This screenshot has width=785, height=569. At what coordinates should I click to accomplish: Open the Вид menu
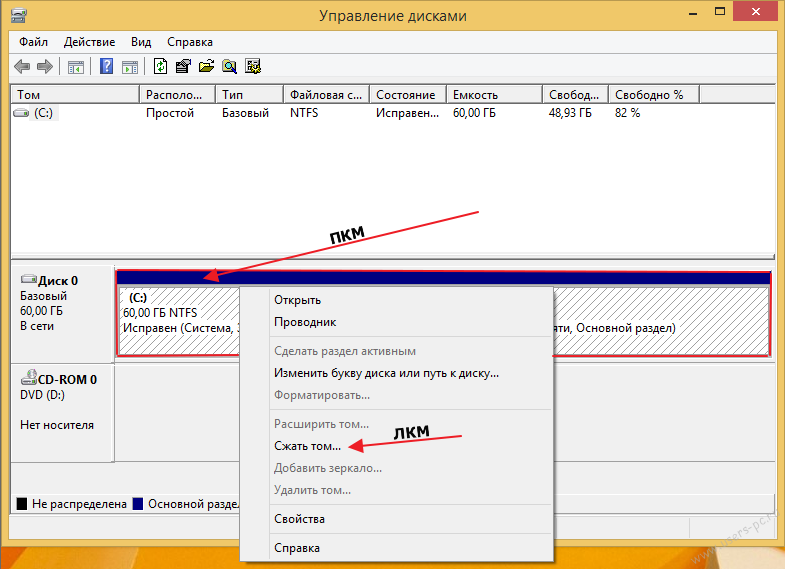(x=141, y=42)
